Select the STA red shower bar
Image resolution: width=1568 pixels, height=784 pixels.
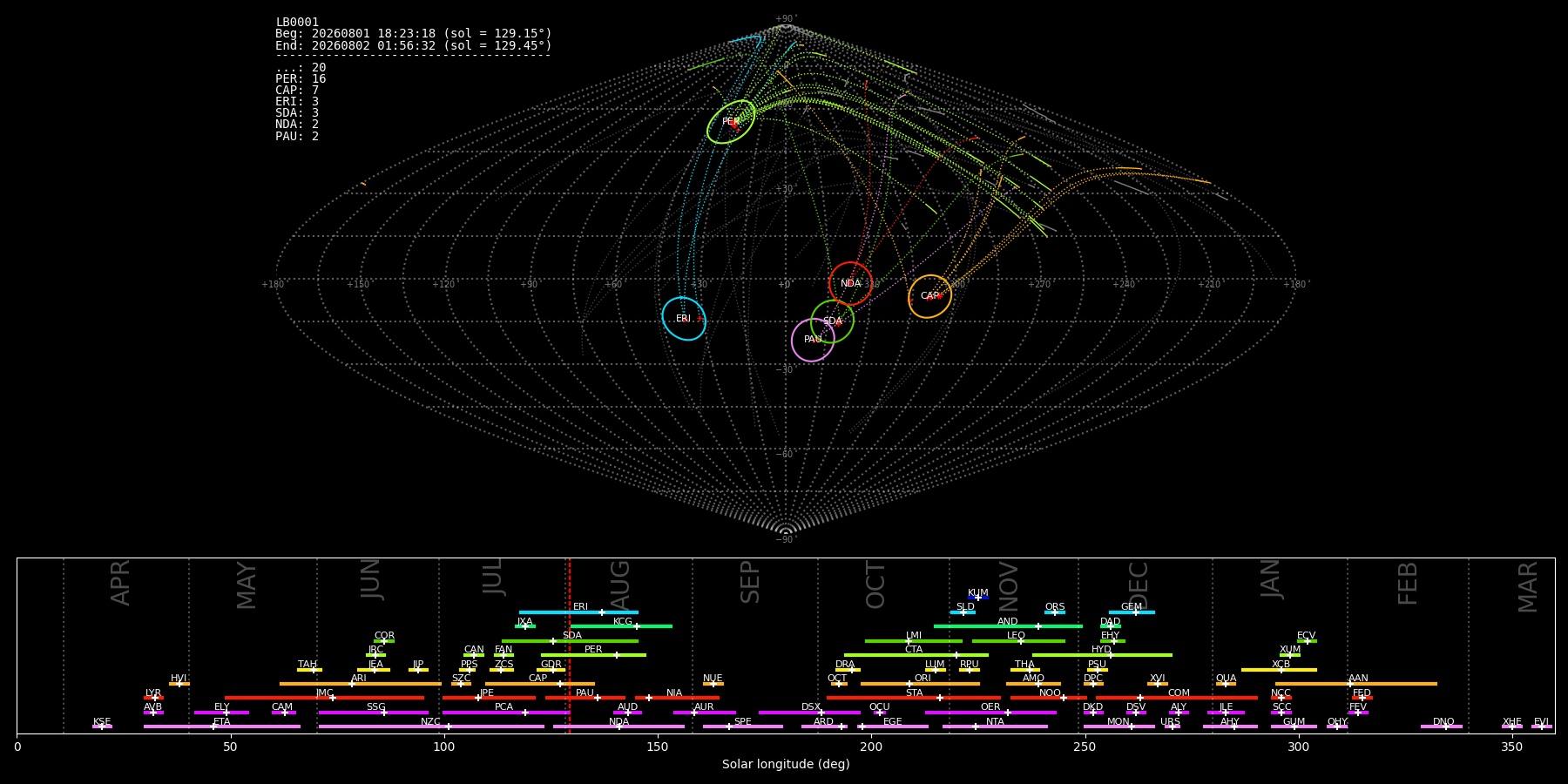pos(914,698)
